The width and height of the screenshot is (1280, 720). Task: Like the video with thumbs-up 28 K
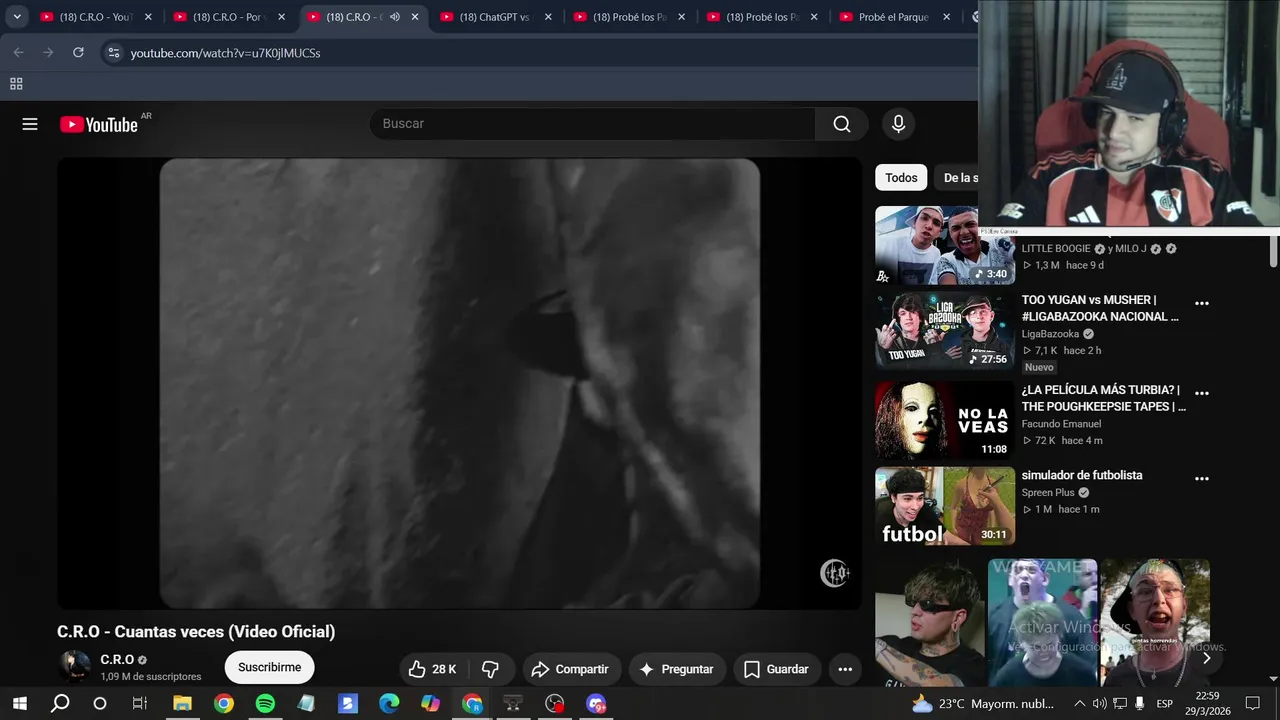[x=432, y=669]
